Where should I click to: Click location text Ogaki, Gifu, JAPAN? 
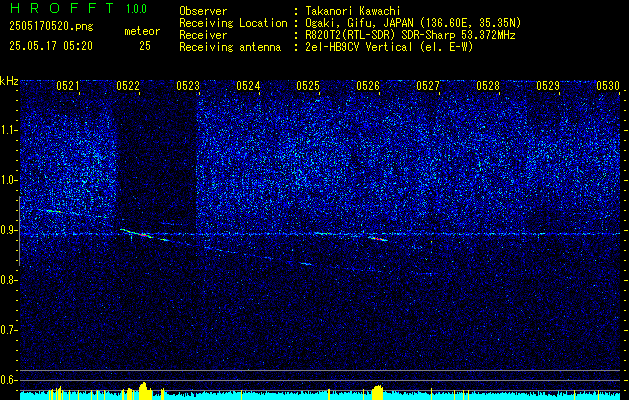tap(359, 23)
